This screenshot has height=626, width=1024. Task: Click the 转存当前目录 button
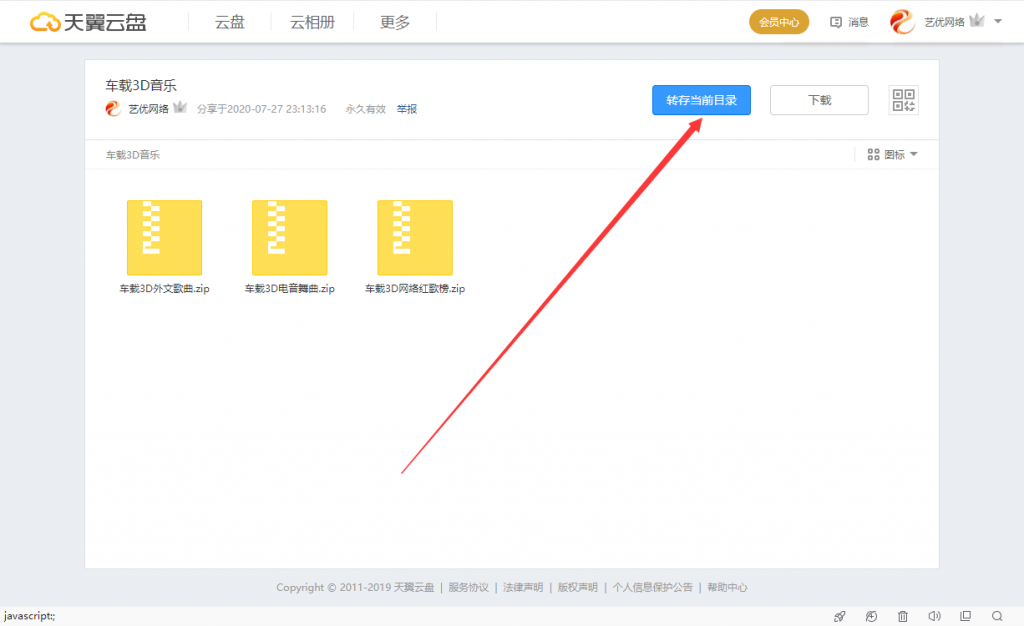pyautogui.click(x=701, y=100)
